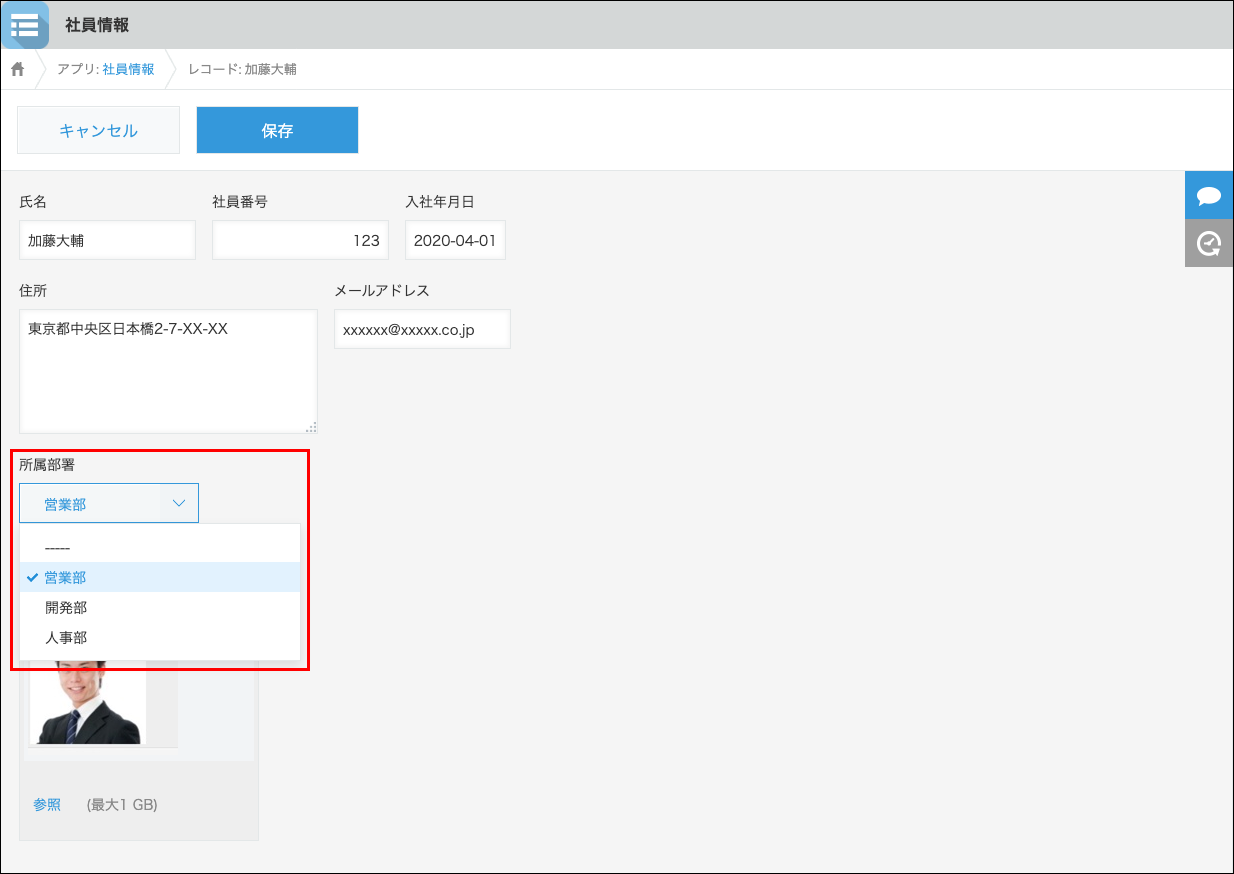Click the 氏名 field containing 加藤大輔
1234x874 pixels.
pos(107,240)
